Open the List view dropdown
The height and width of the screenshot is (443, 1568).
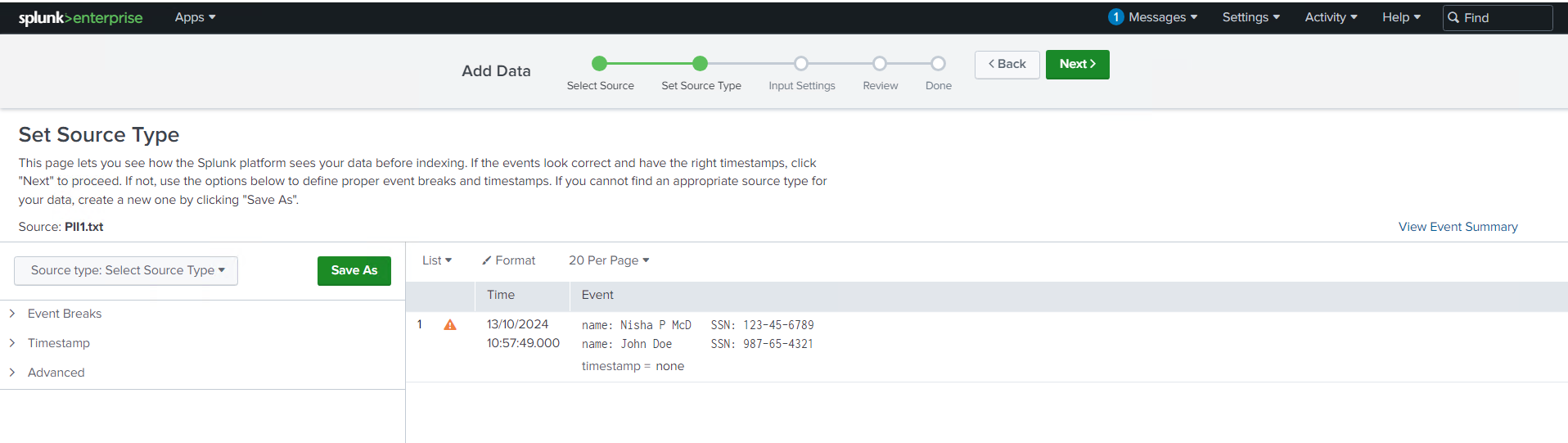[x=437, y=260]
